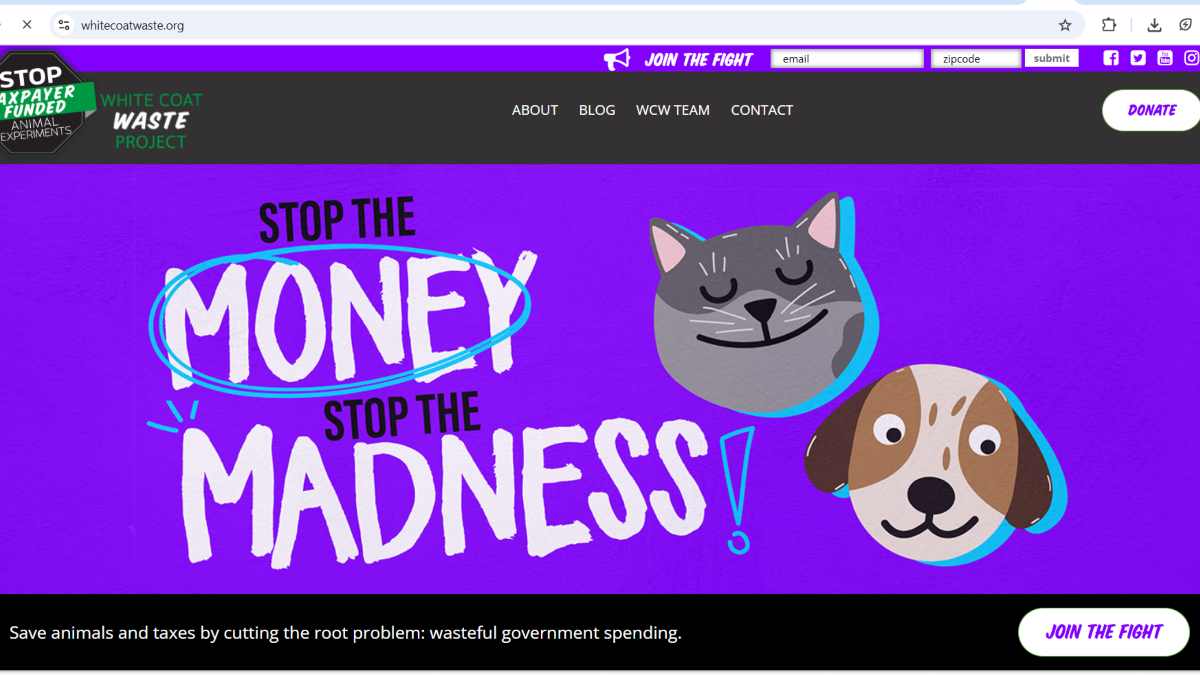Go to the BLOG menu item
Viewport: 1200px width, 675px height.
point(597,110)
